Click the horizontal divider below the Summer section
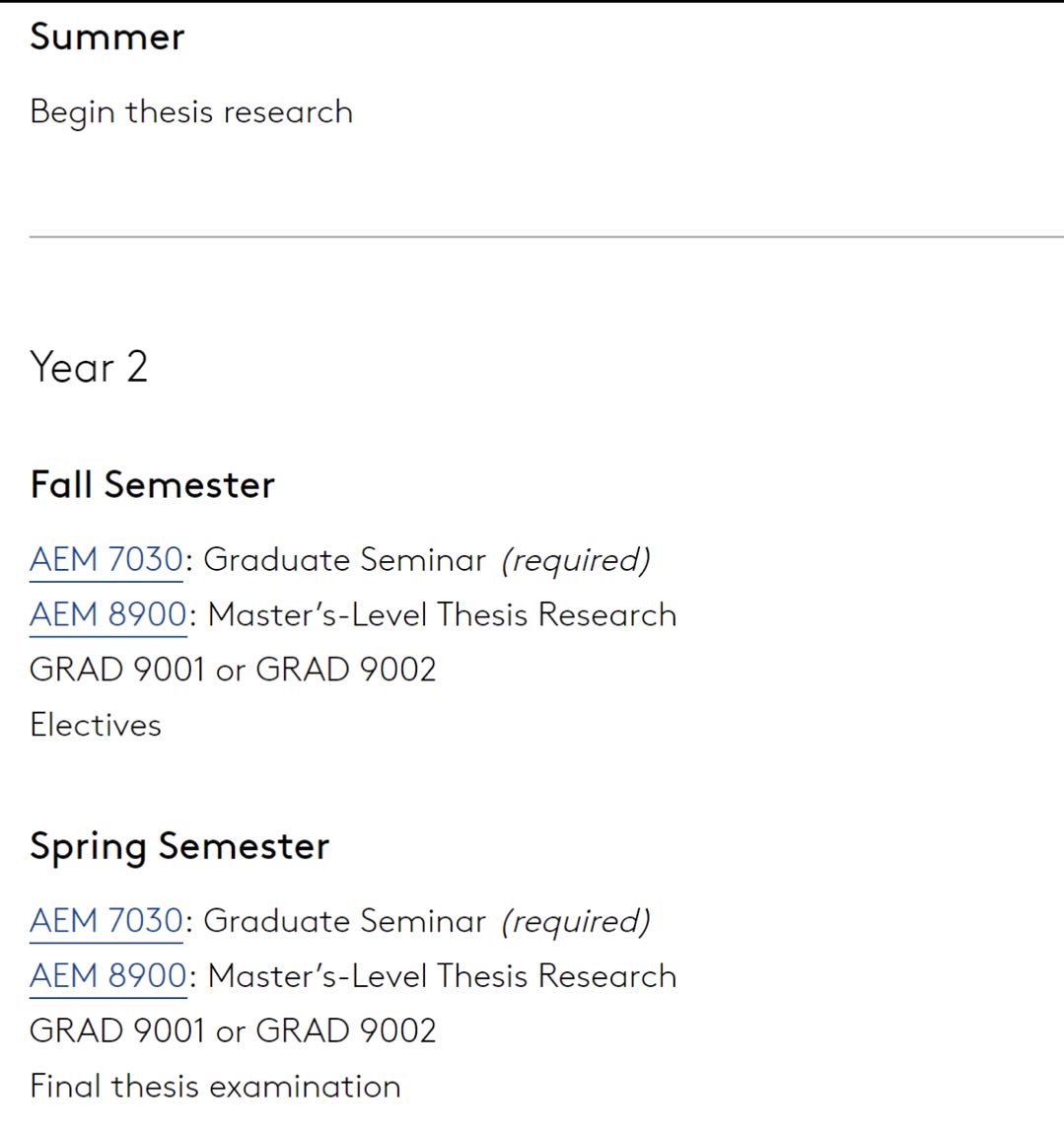Image resolution: width=1064 pixels, height=1137 pixels. point(546,237)
